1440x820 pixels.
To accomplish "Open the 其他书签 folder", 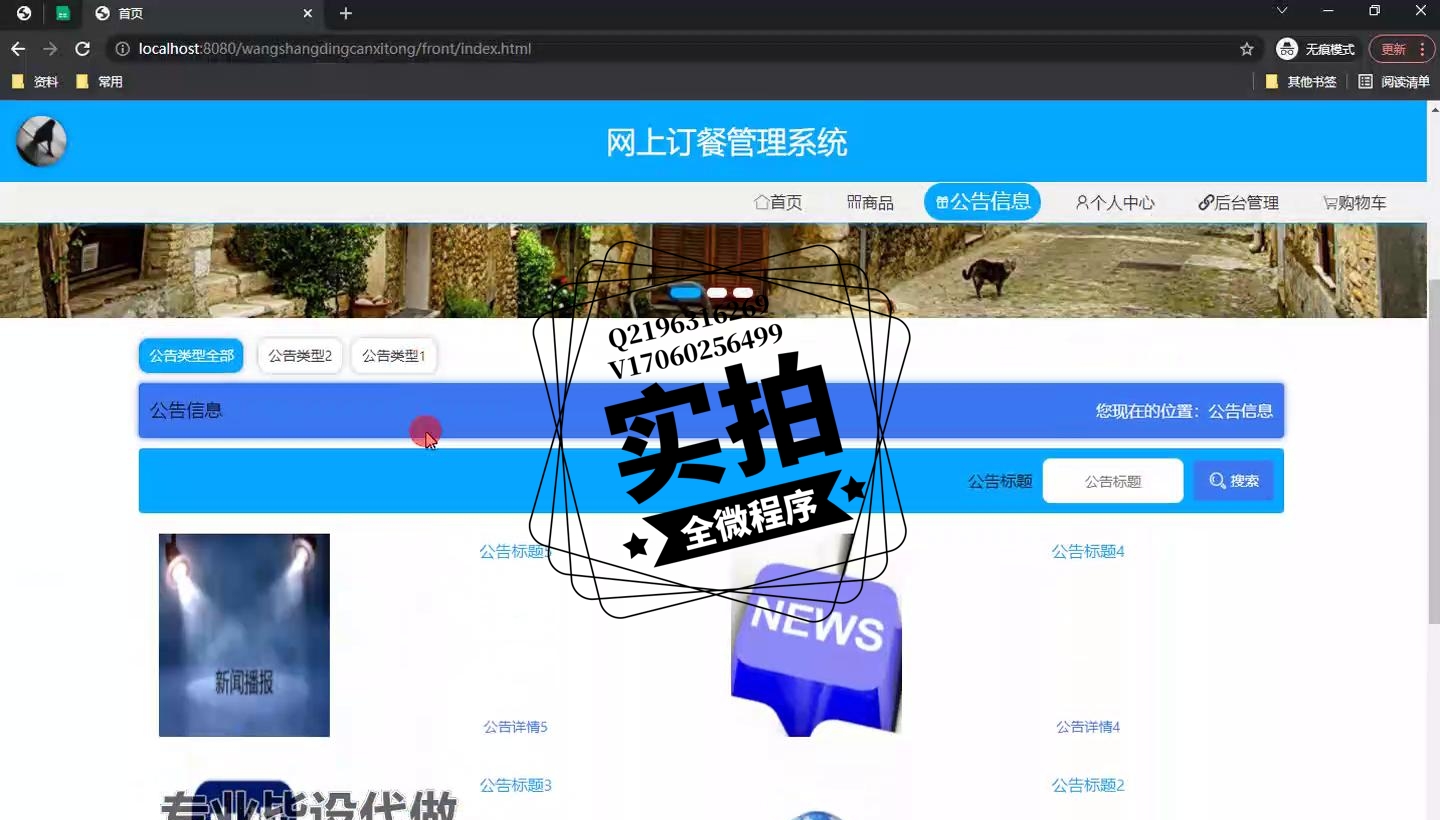I will [1301, 82].
